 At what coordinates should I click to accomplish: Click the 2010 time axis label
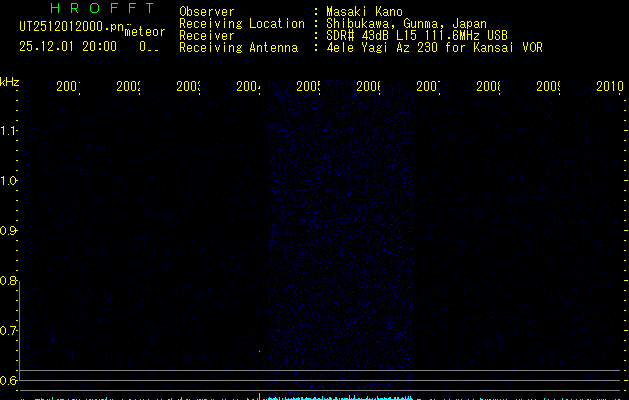(610, 86)
